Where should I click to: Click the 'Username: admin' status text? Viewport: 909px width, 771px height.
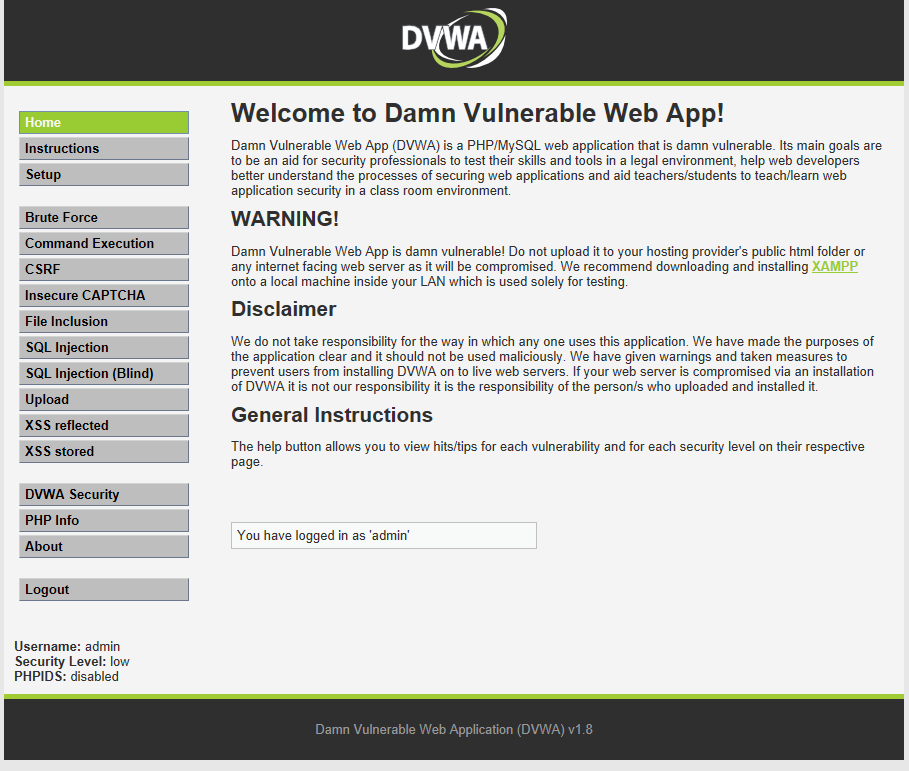67,646
